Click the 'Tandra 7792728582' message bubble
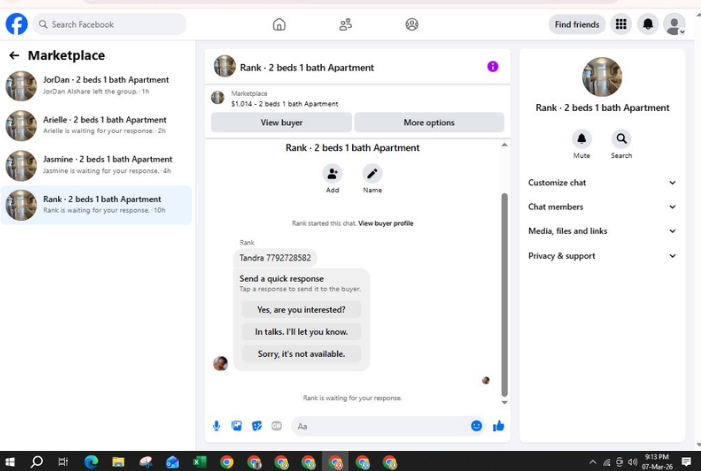Viewport: 701px width, 471px height. [x=275, y=258]
